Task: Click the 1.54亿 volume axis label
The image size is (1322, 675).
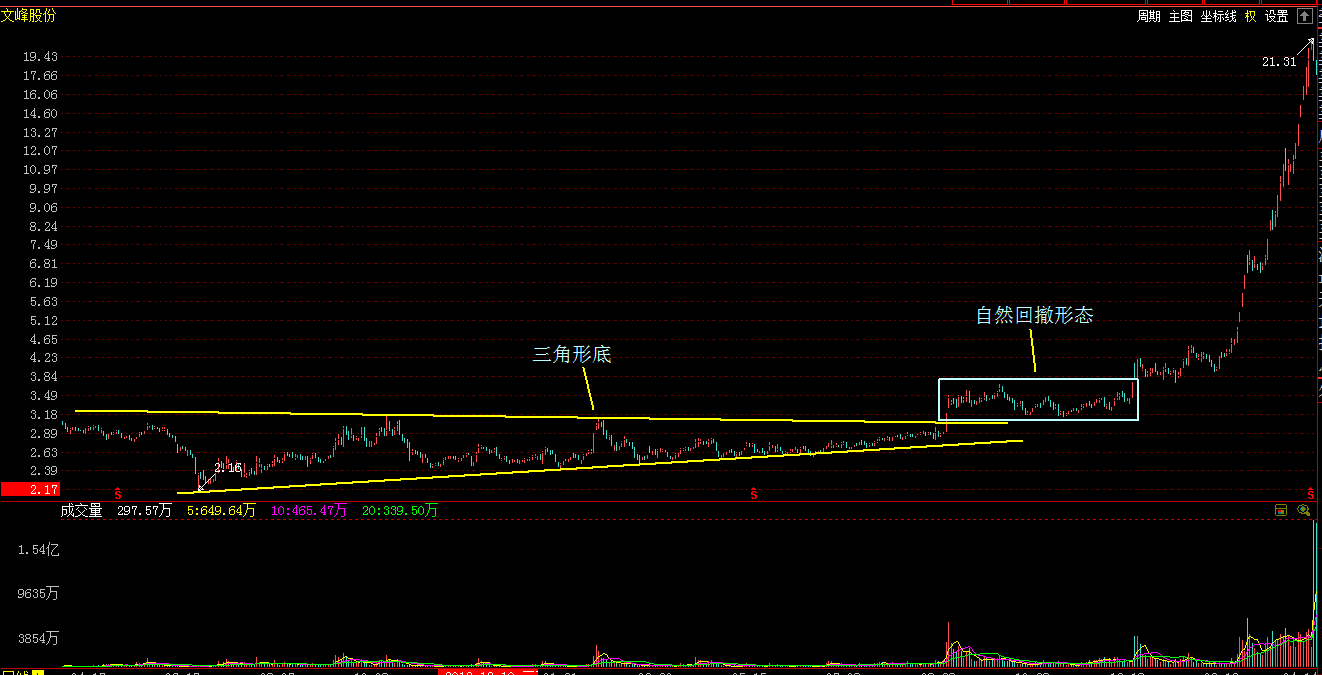Action: coord(40,550)
